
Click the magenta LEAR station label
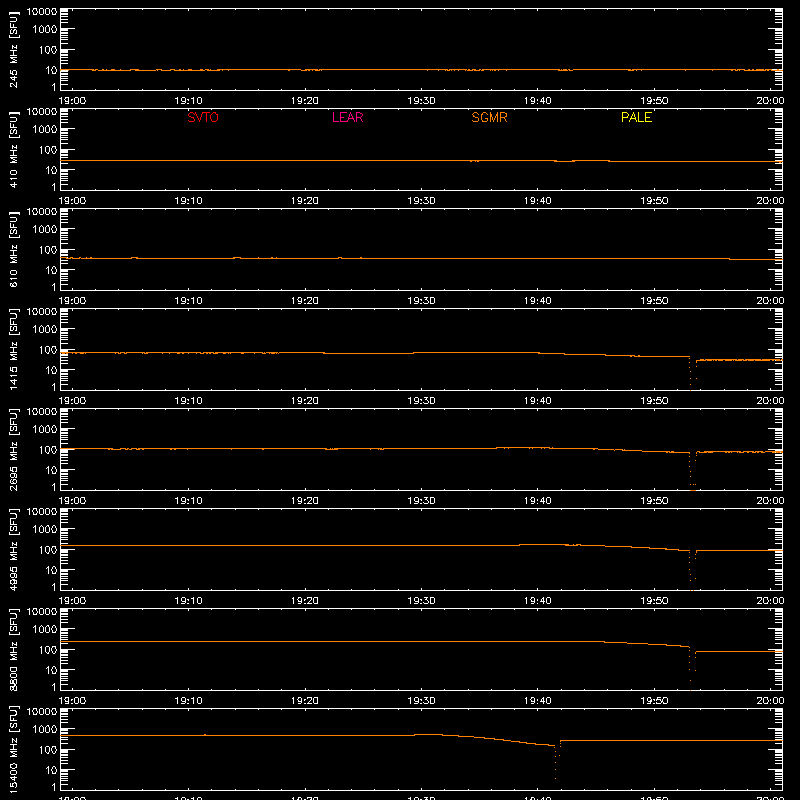coord(347,117)
